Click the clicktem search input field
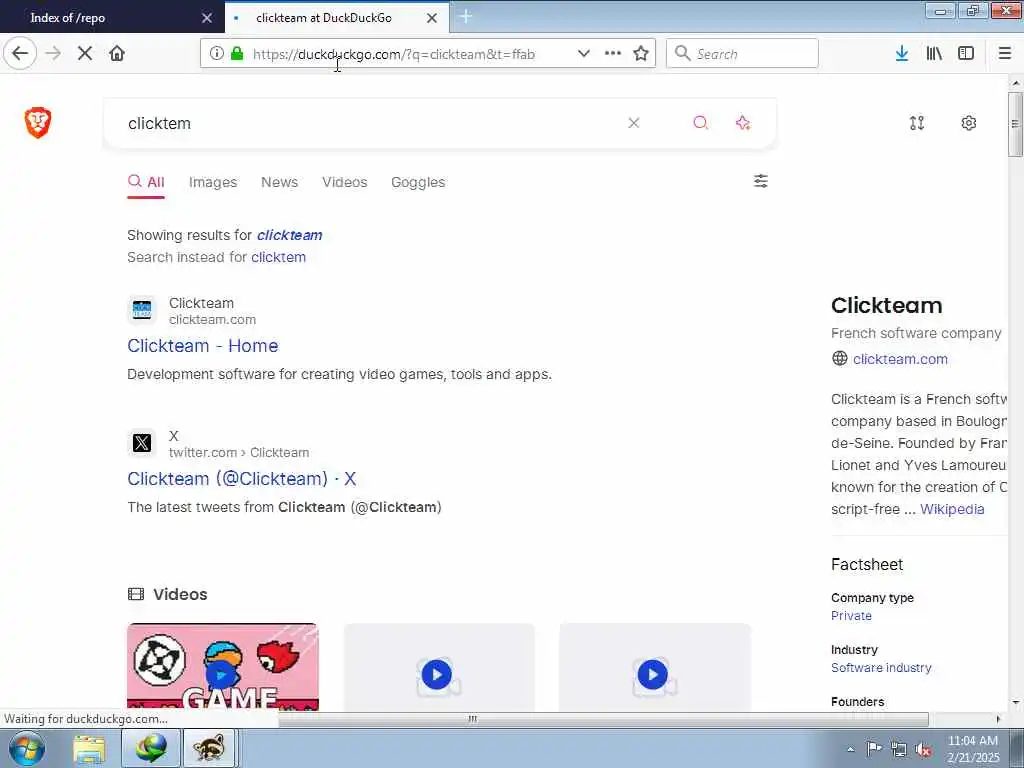The width and height of the screenshot is (1024, 768). (x=372, y=123)
